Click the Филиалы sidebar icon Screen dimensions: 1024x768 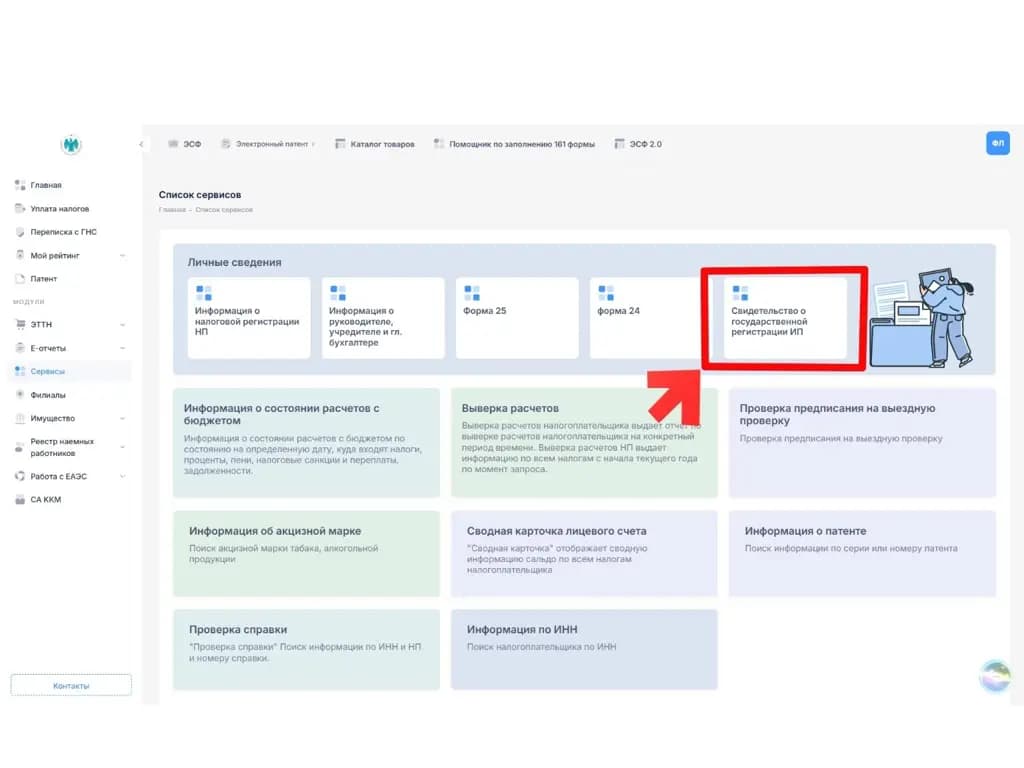click(20, 394)
